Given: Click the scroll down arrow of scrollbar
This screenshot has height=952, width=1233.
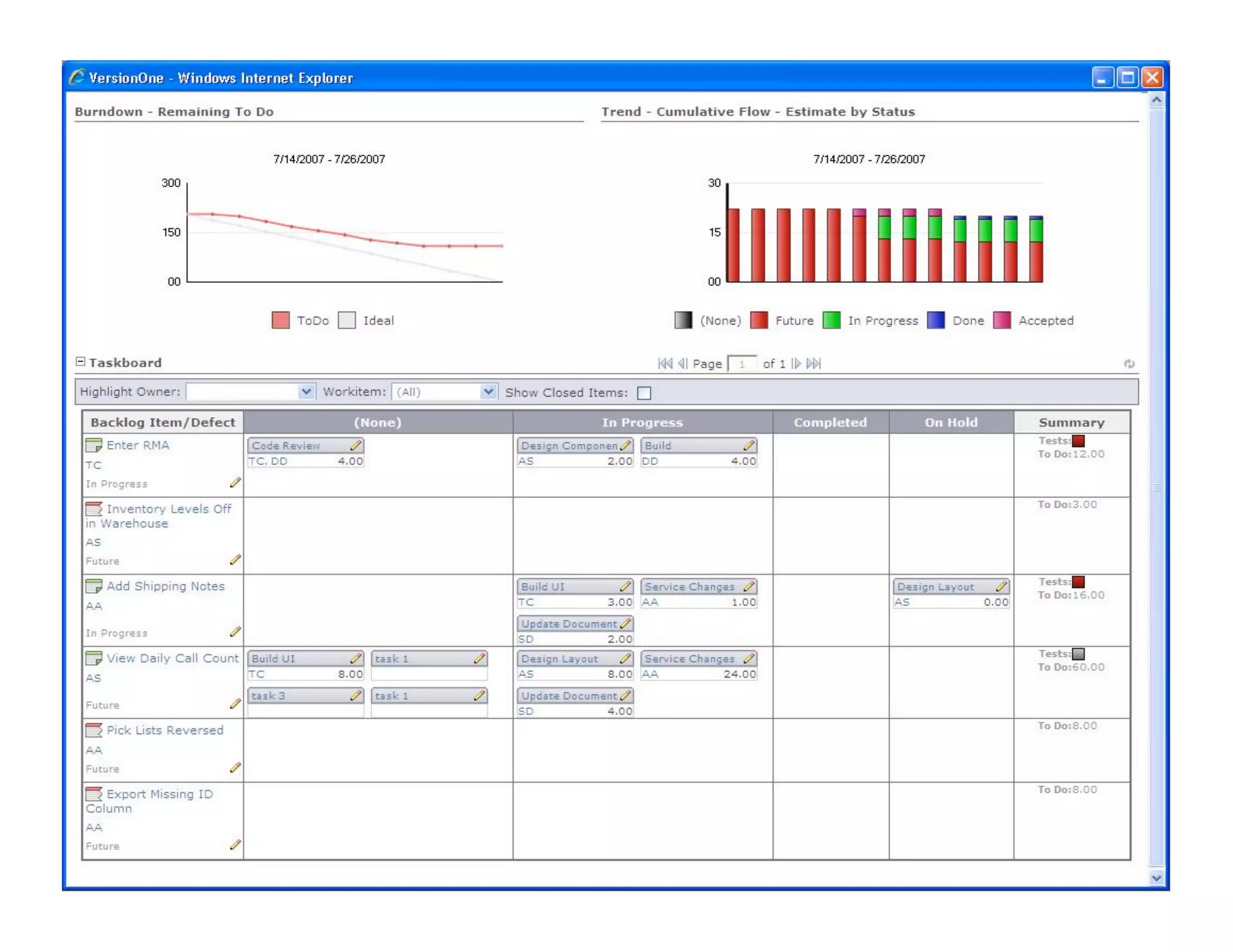Looking at the screenshot, I should tap(1156, 878).
